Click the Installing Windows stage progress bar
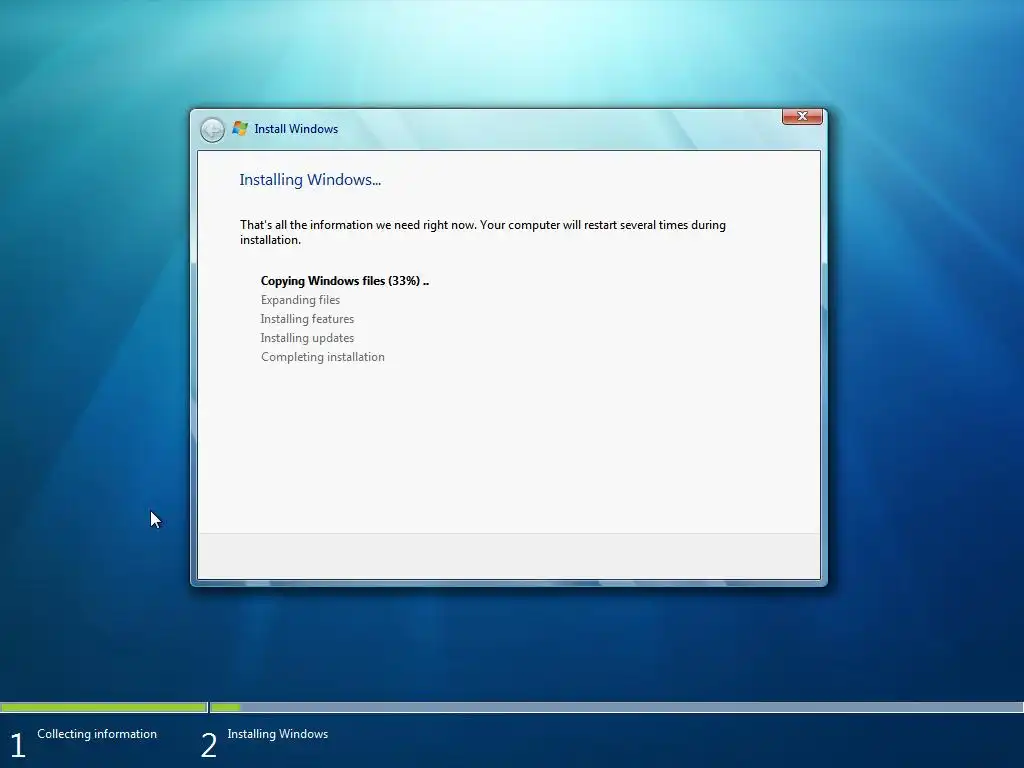The width and height of the screenshot is (1024, 768). pyautogui.click(x=616, y=707)
